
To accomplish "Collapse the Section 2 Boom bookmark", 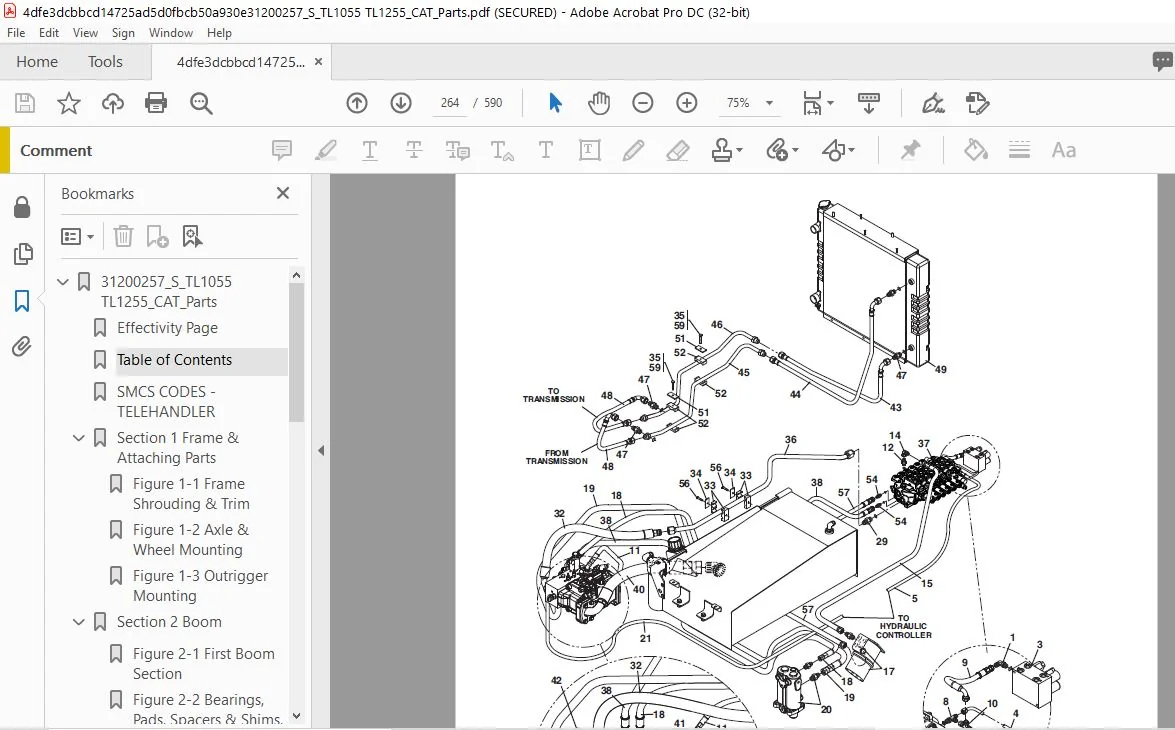I will pos(79,622).
